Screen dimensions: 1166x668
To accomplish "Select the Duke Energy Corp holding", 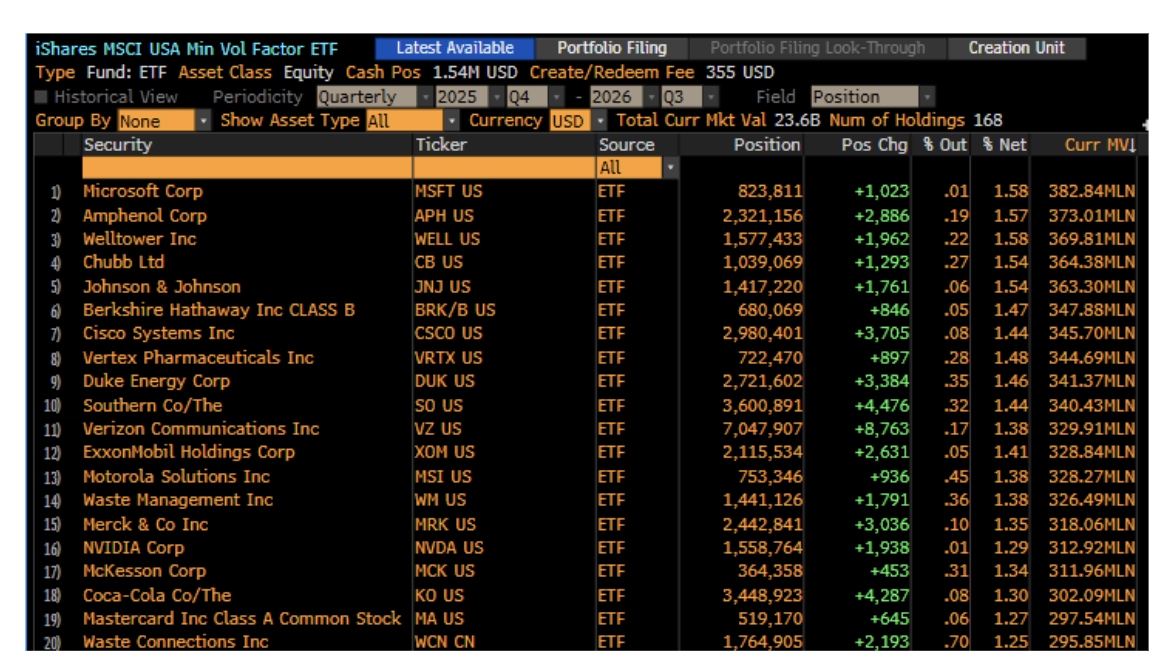I will [x=156, y=382].
